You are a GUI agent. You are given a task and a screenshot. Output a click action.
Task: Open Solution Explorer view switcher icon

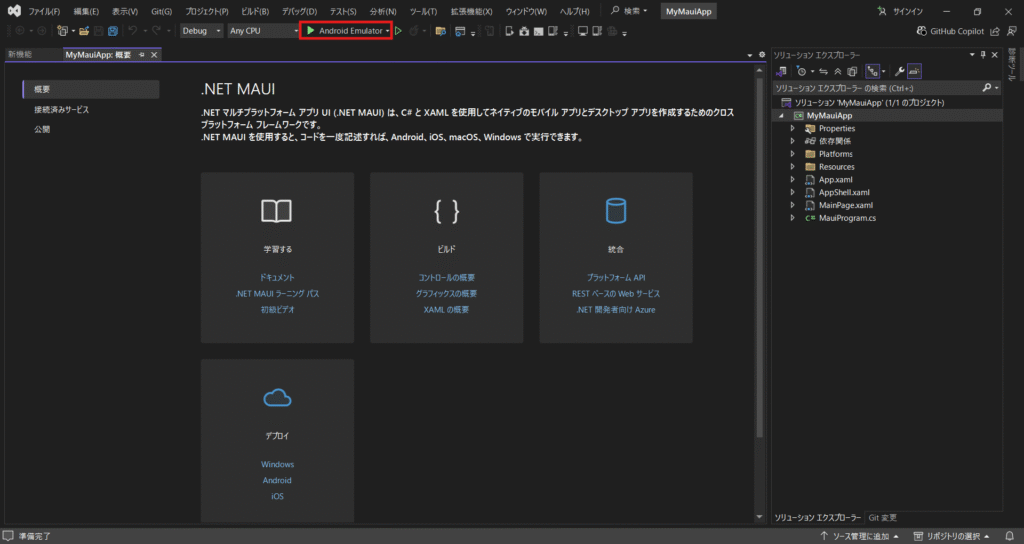(x=781, y=71)
